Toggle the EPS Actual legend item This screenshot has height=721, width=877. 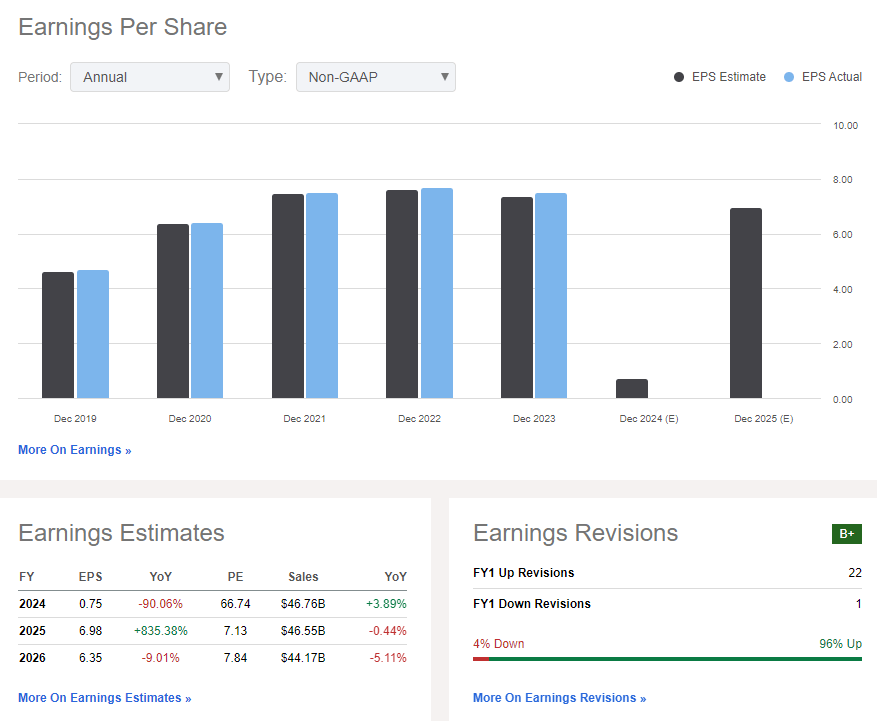pyautogui.click(x=823, y=77)
